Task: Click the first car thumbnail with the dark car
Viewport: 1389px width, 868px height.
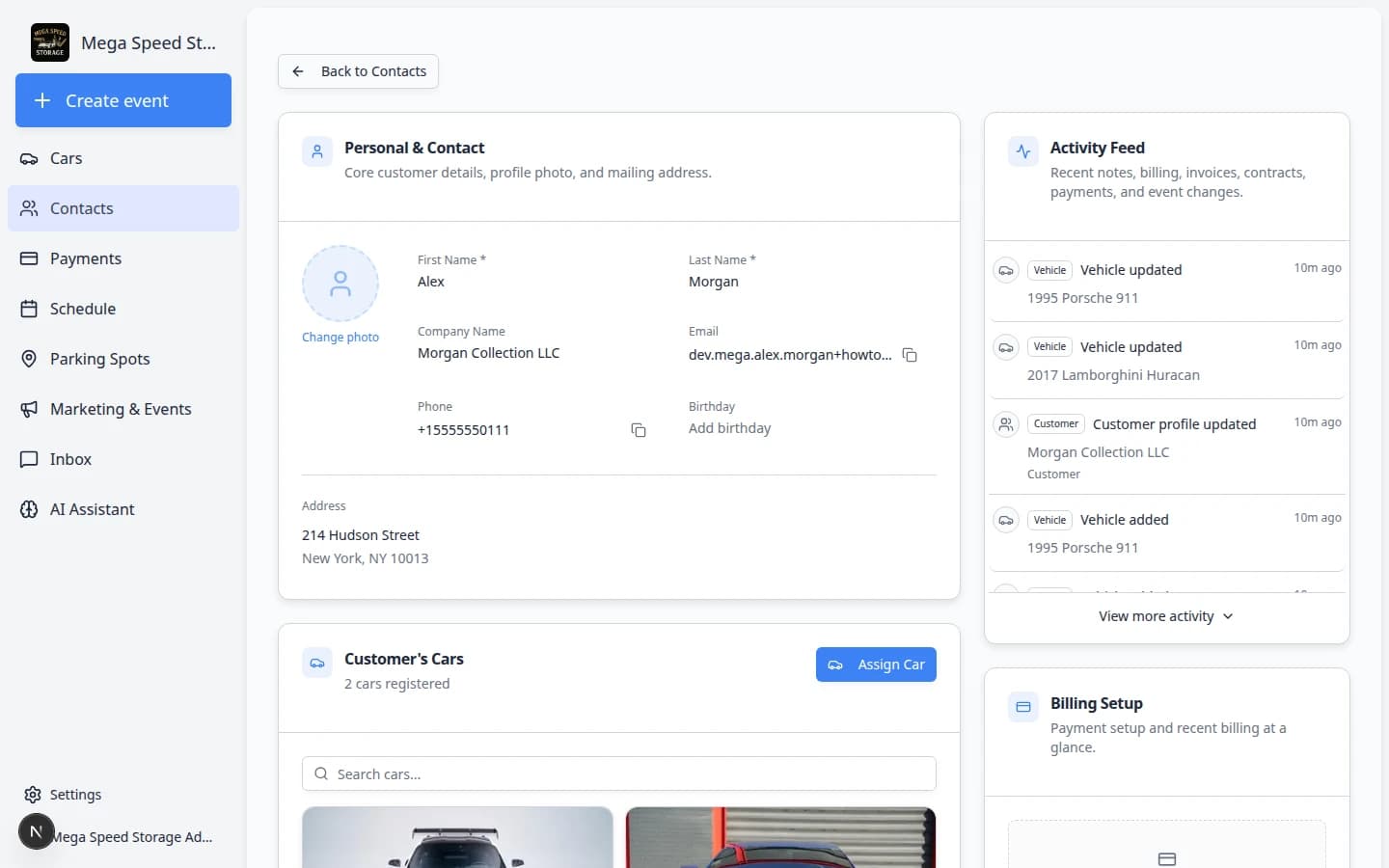Action: coord(457,837)
